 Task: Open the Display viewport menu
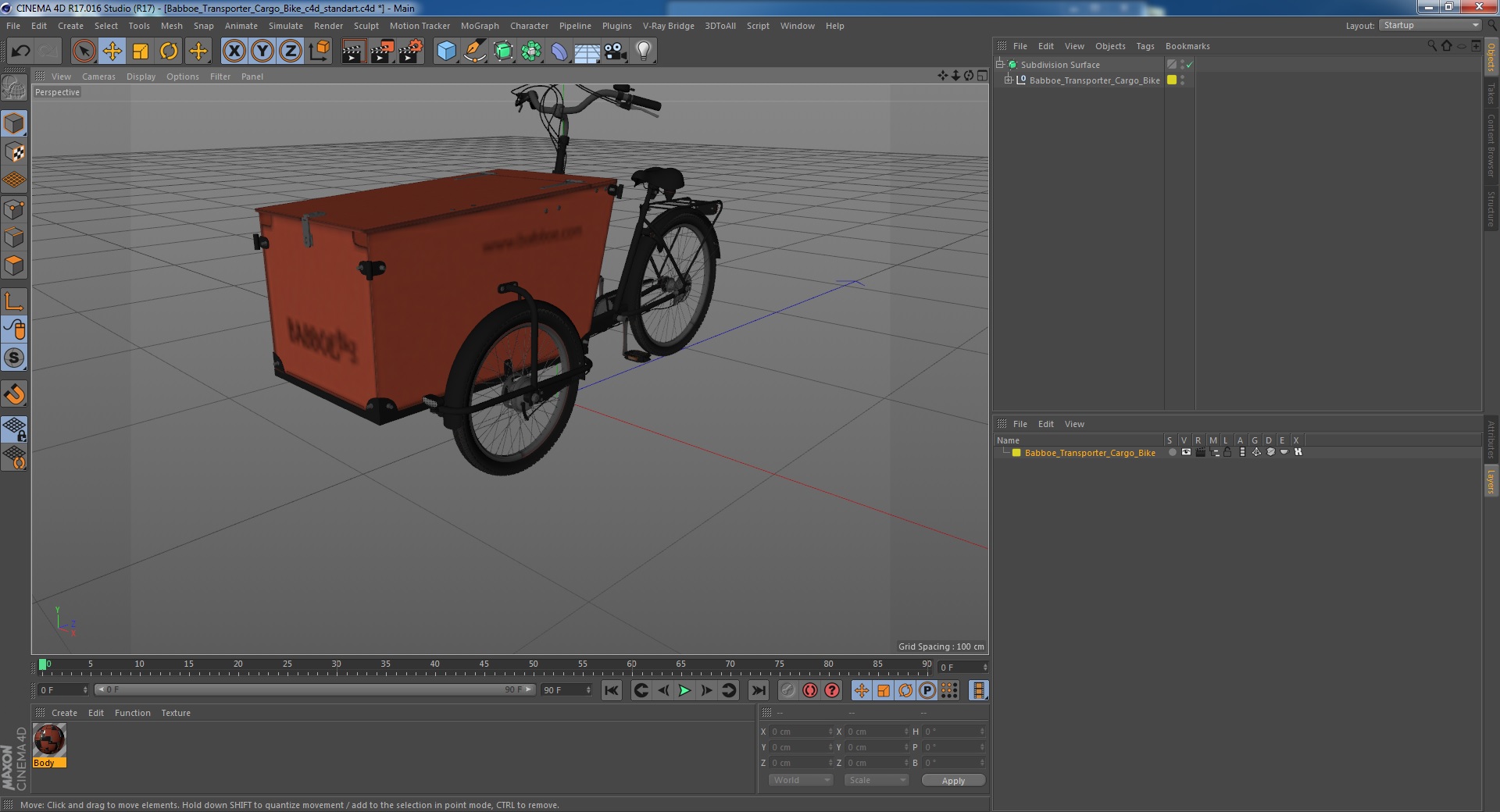pyautogui.click(x=141, y=77)
